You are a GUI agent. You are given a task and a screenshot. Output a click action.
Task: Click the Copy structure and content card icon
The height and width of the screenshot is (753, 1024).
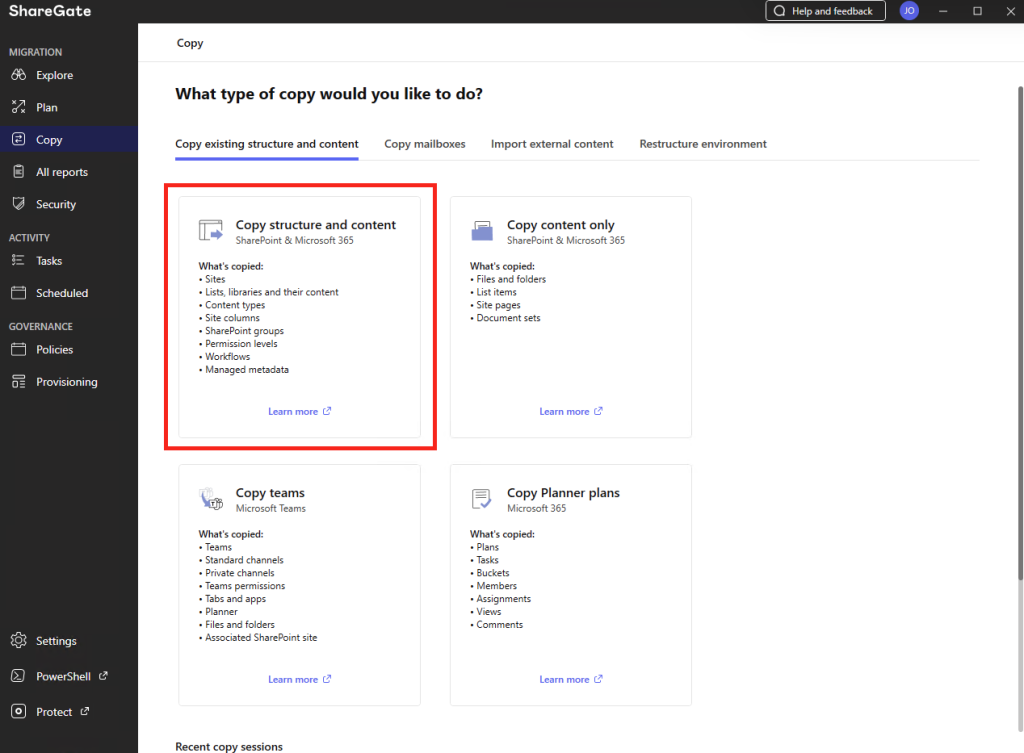point(210,231)
